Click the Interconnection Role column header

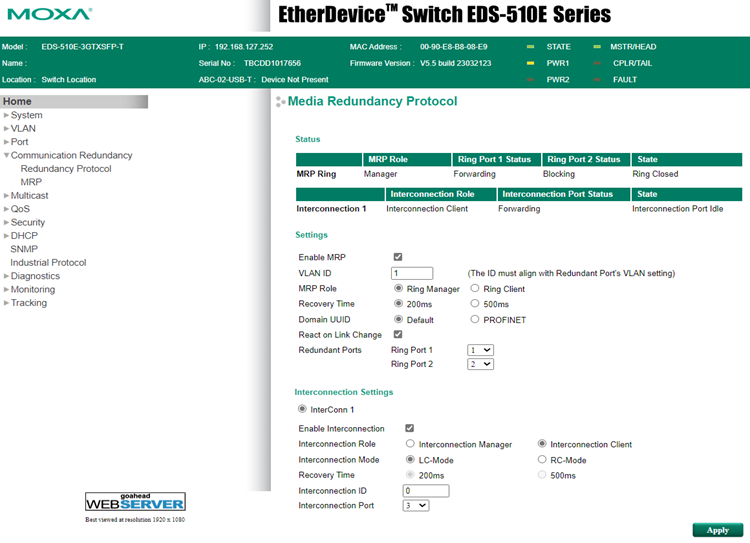(441, 194)
